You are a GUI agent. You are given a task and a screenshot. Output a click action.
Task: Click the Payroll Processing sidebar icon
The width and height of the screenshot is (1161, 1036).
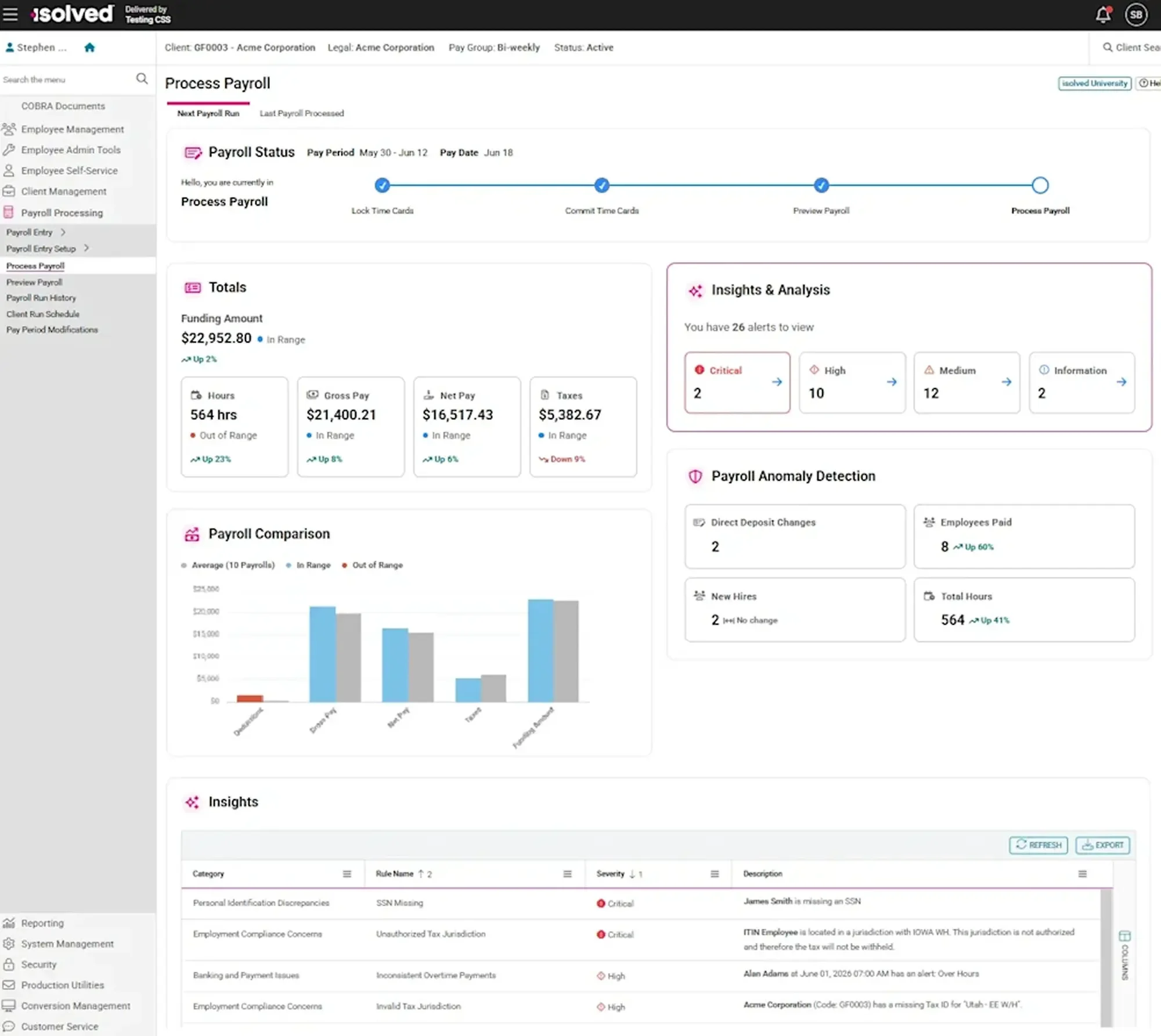9,212
